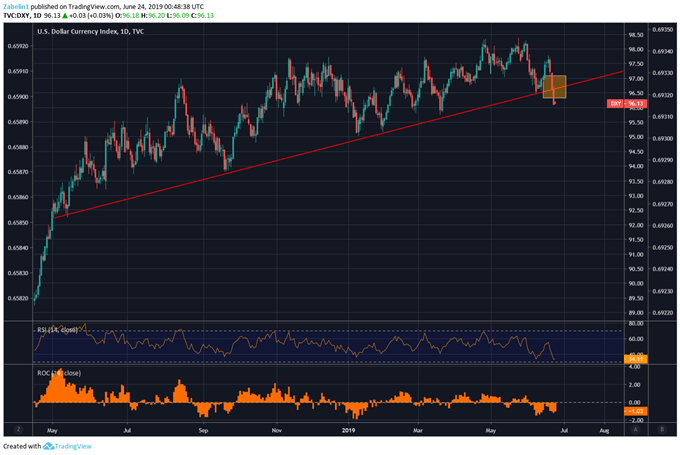The height and width of the screenshot is (455, 680).
Task: Click the 89.00 price scale label
Action: click(x=636, y=313)
